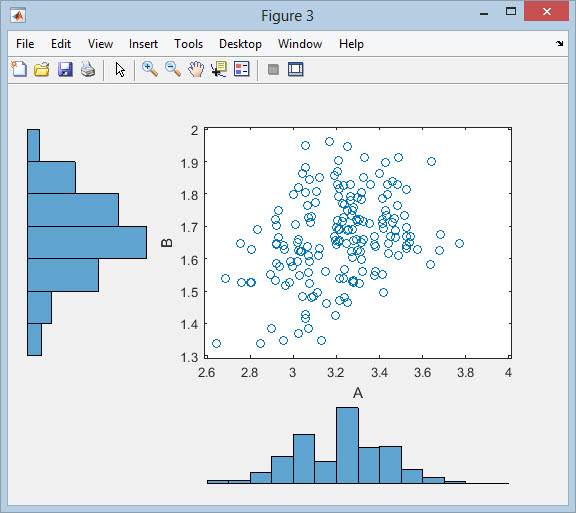
Task: Open the Help menu
Action: pos(351,44)
